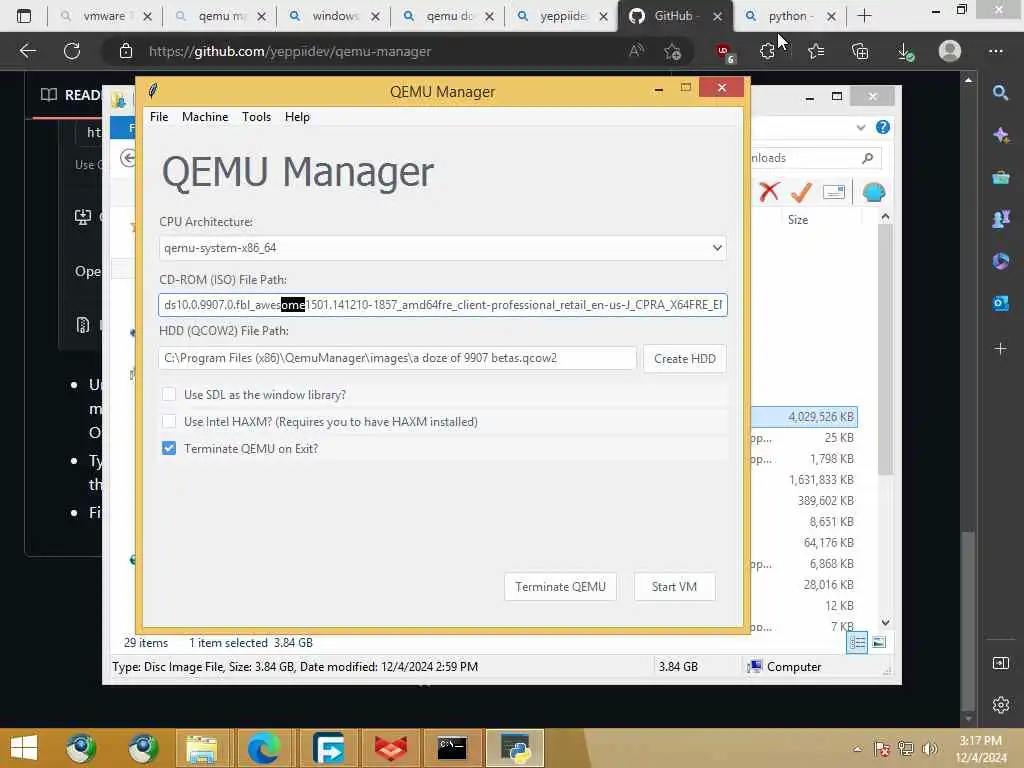Open a new browser tab
The height and width of the screenshot is (768, 1024).
(864, 16)
